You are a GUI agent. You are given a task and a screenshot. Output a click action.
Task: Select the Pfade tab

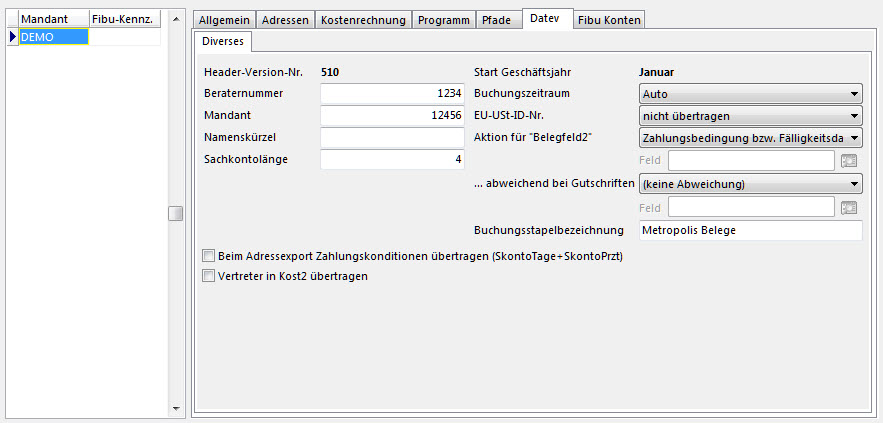(x=496, y=20)
